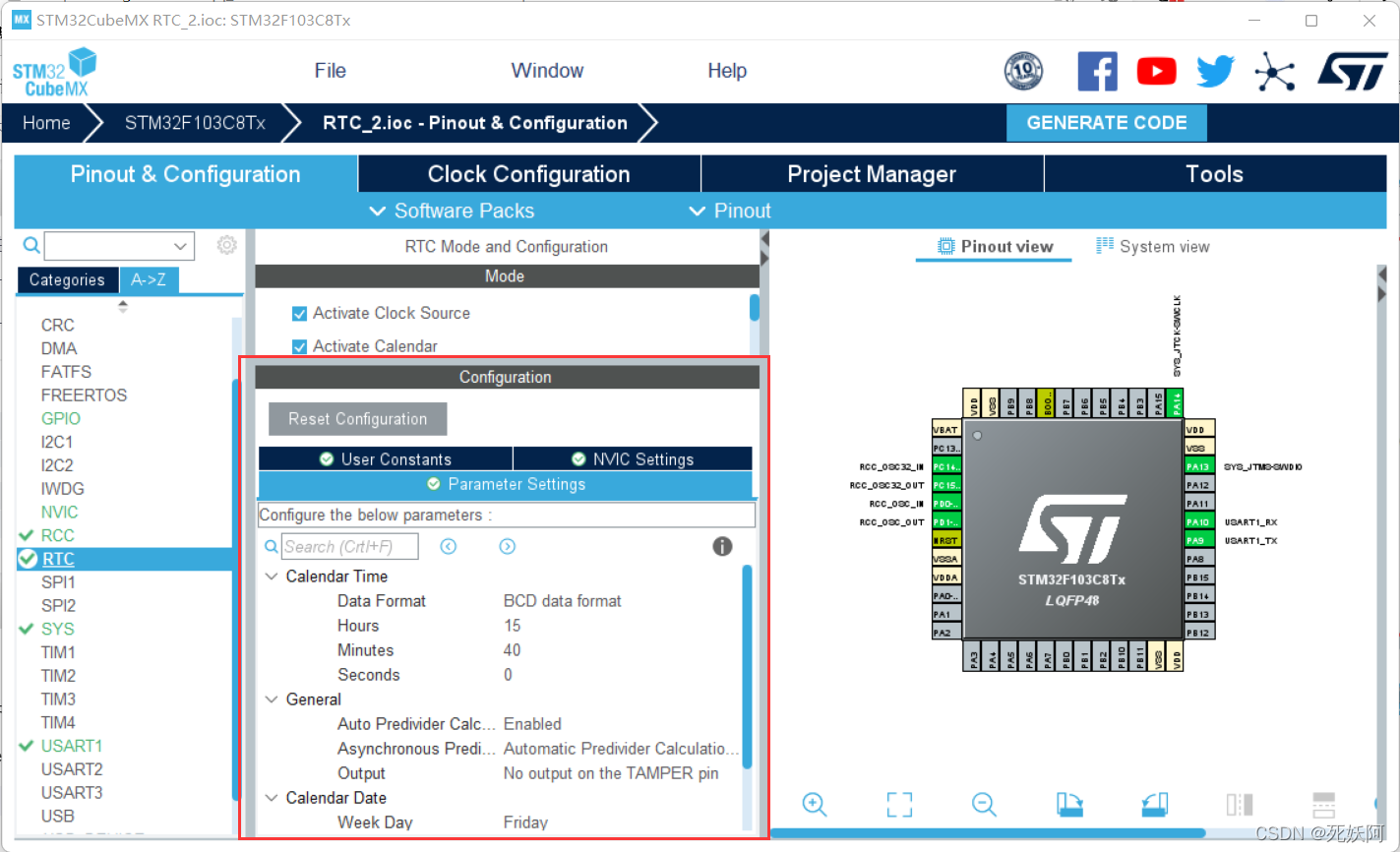The width and height of the screenshot is (1400, 852).
Task: Select the Parameter Settings tab
Action: pos(506,484)
